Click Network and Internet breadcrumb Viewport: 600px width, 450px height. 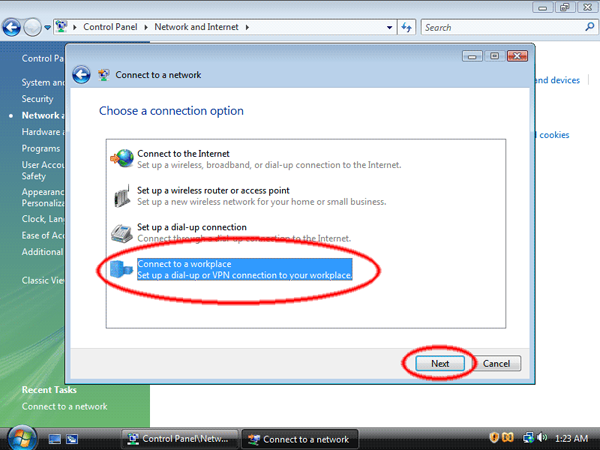click(196, 27)
